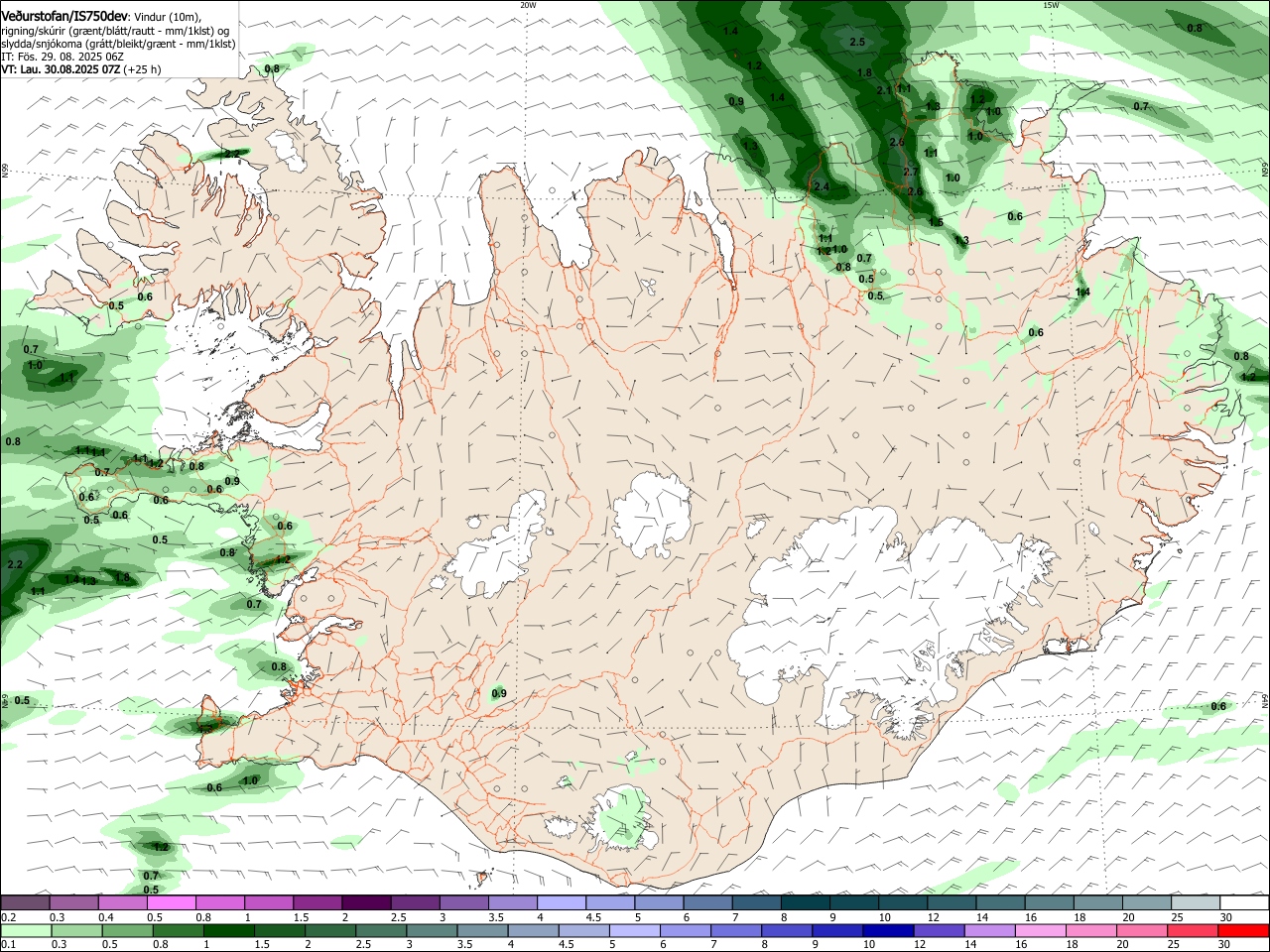Image resolution: width=1270 pixels, height=952 pixels.
Task: Click the init time line IT: Fös. 29. 08. 2025 06Z
Action: point(62,57)
